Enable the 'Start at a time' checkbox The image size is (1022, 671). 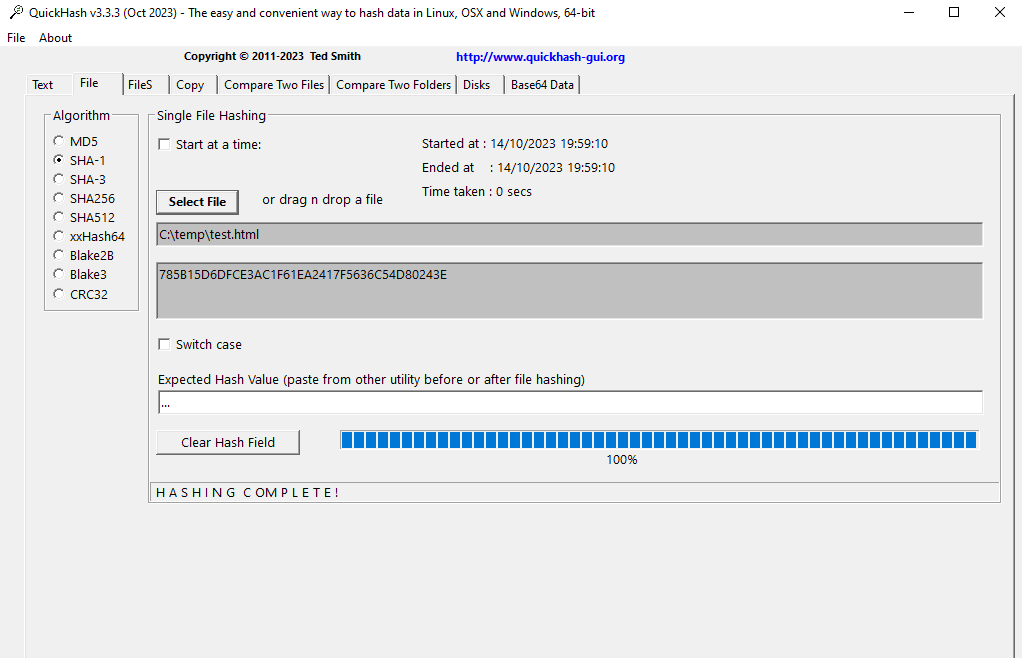pyautogui.click(x=164, y=144)
